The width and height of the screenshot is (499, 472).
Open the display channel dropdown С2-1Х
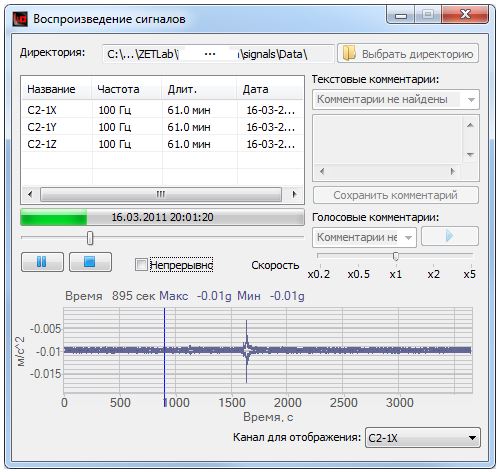pyautogui.click(x=423, y=437)
